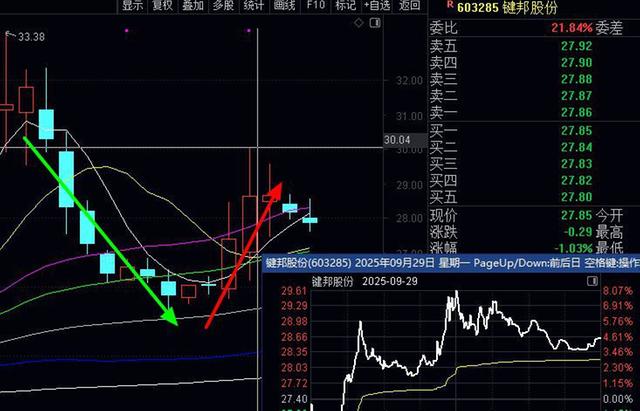640x411 pixels.
Task: Click the 委比 21.84% value
Action: coord(571,28)
